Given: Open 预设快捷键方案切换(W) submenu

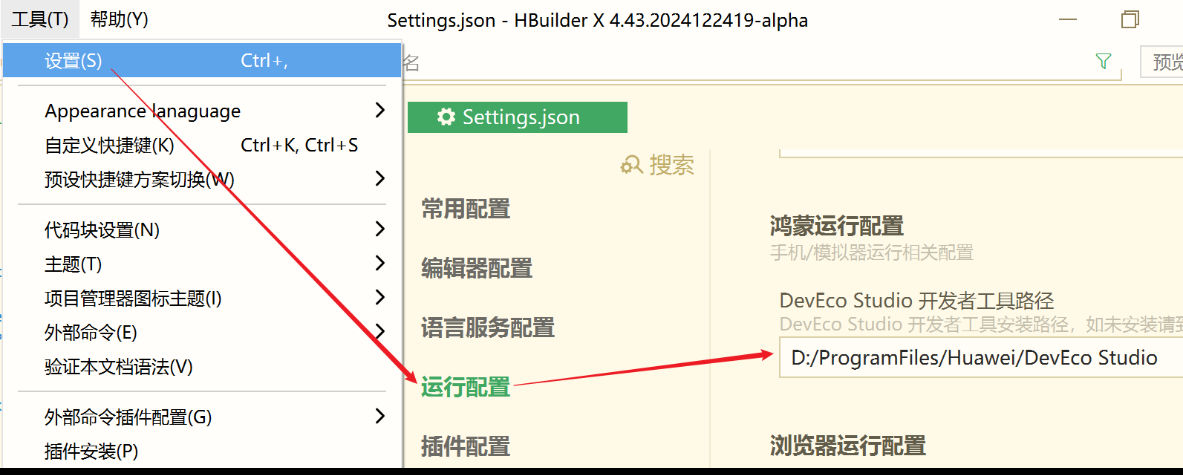Looking at the screenshot, I should coord(201,179).
